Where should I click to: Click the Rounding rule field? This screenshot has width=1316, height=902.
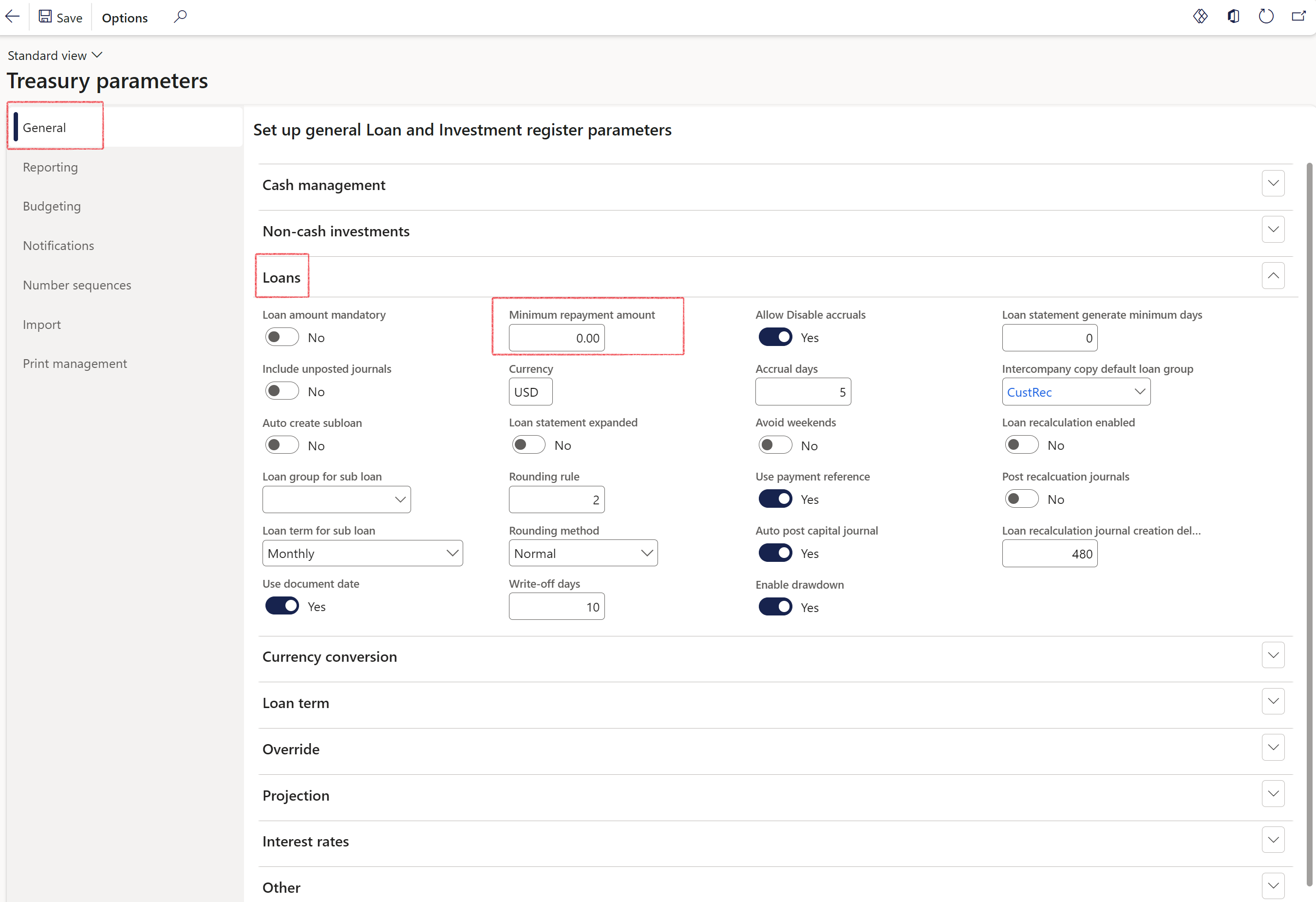pos(557,499)
